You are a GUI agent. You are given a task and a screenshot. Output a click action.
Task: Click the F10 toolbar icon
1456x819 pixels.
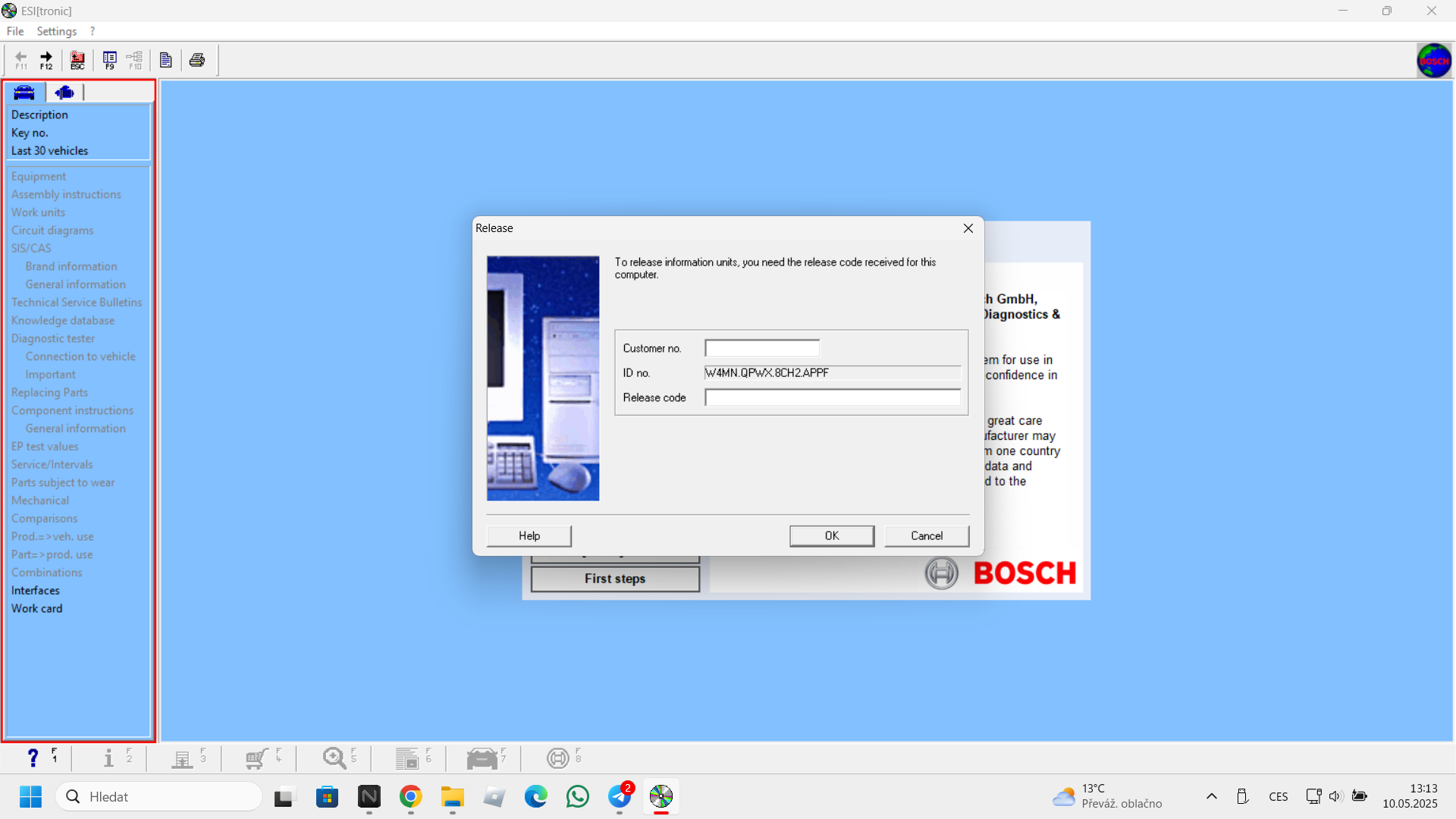(135, 60)
